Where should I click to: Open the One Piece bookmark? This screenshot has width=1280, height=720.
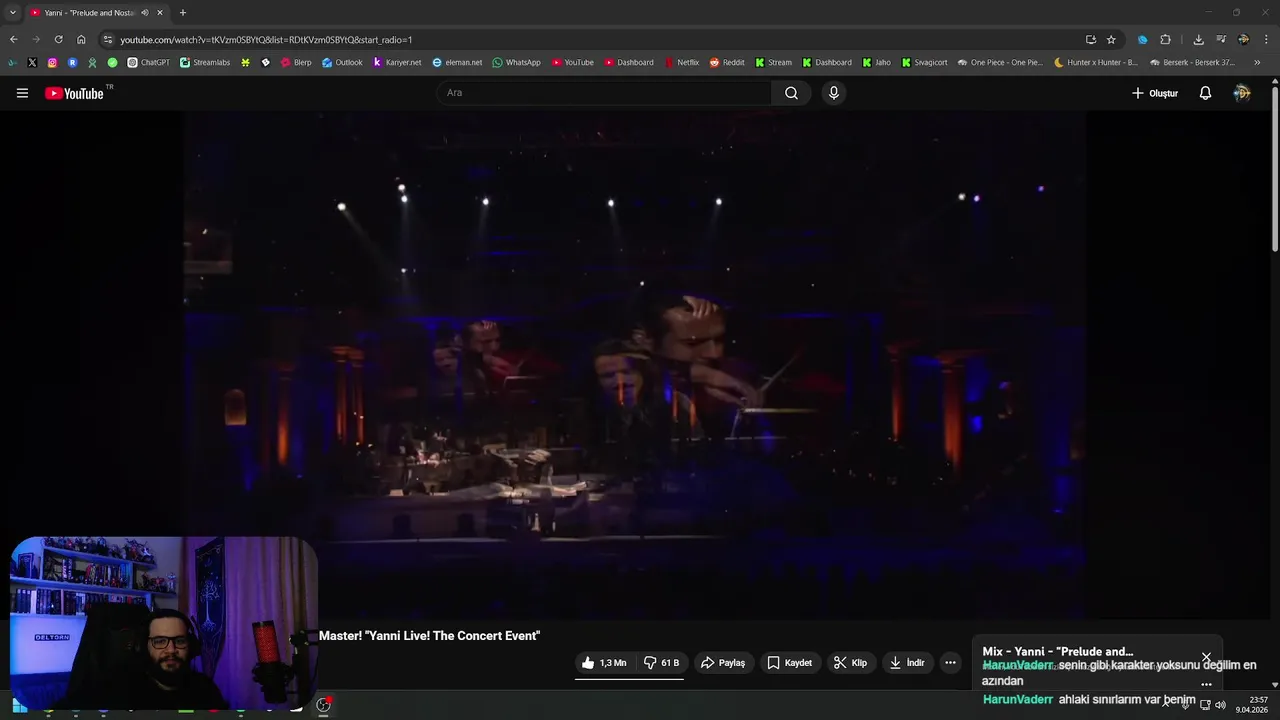[x=999, y=62]
